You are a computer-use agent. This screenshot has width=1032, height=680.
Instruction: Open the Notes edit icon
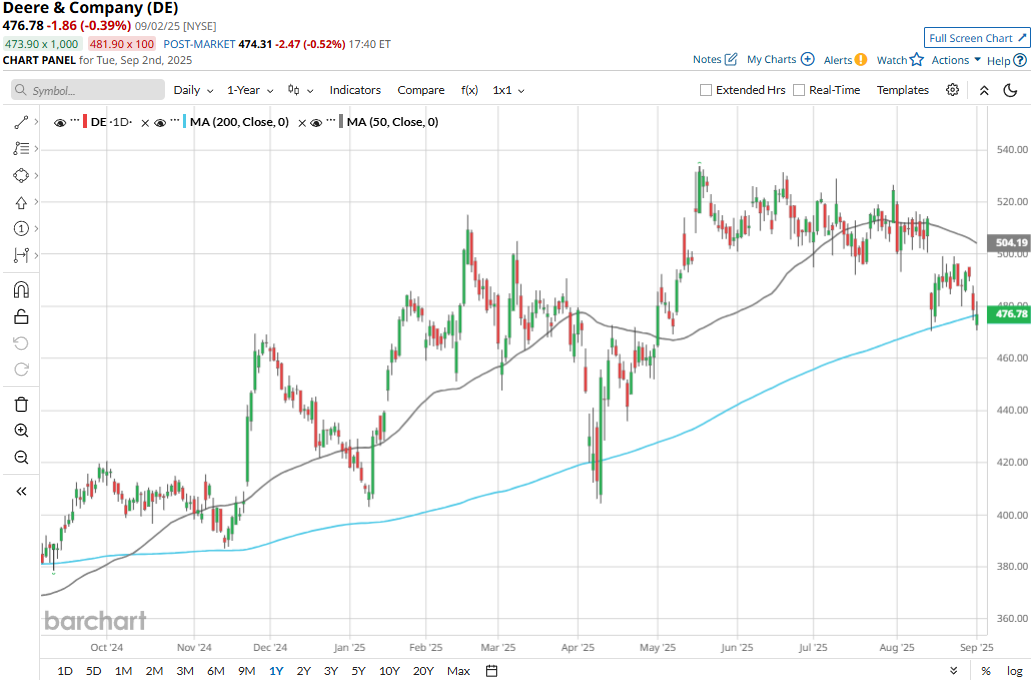coord(731,59)
